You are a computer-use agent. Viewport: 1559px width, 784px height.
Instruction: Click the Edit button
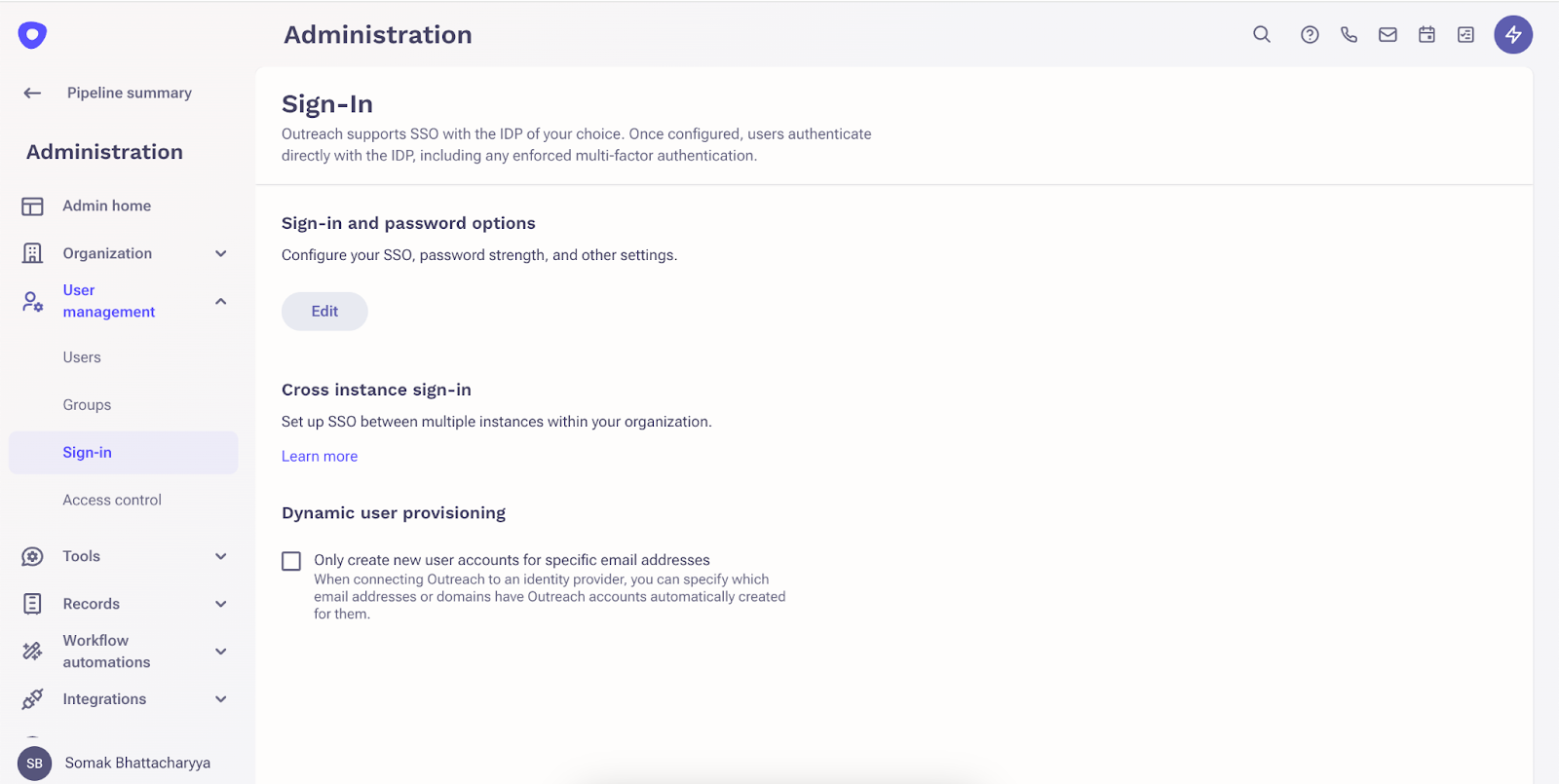(x=324, y=312)
